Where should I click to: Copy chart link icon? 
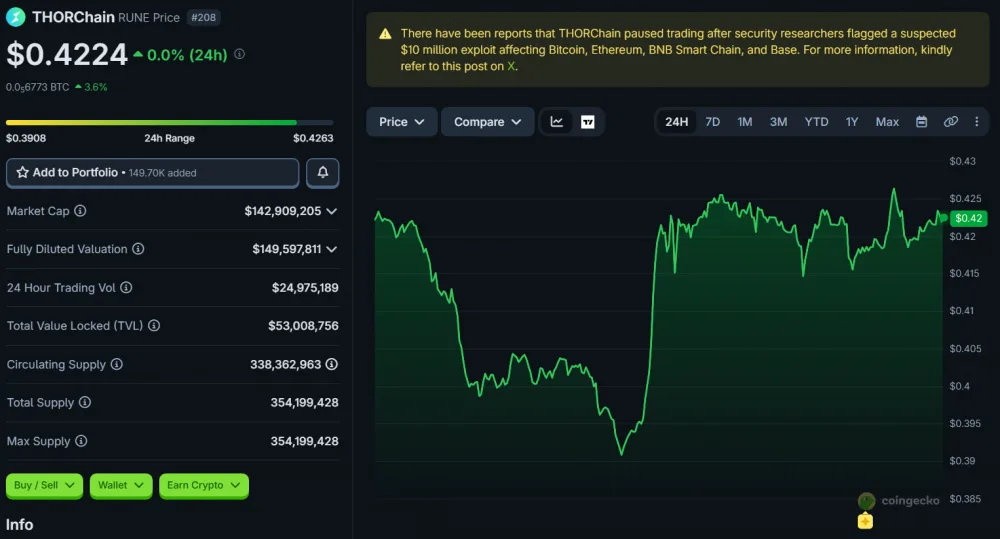(950, 122)
